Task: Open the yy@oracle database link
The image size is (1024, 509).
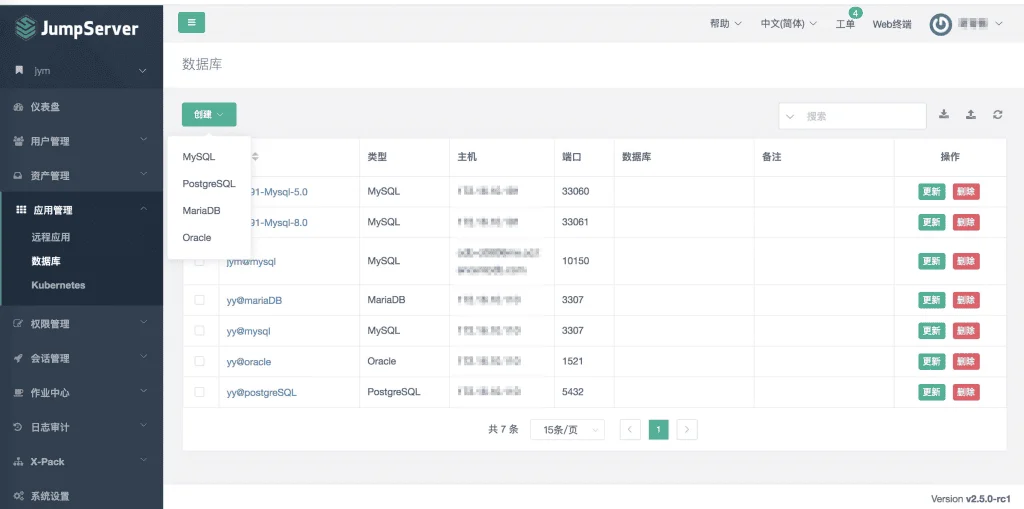Action: tap(248, 361)
